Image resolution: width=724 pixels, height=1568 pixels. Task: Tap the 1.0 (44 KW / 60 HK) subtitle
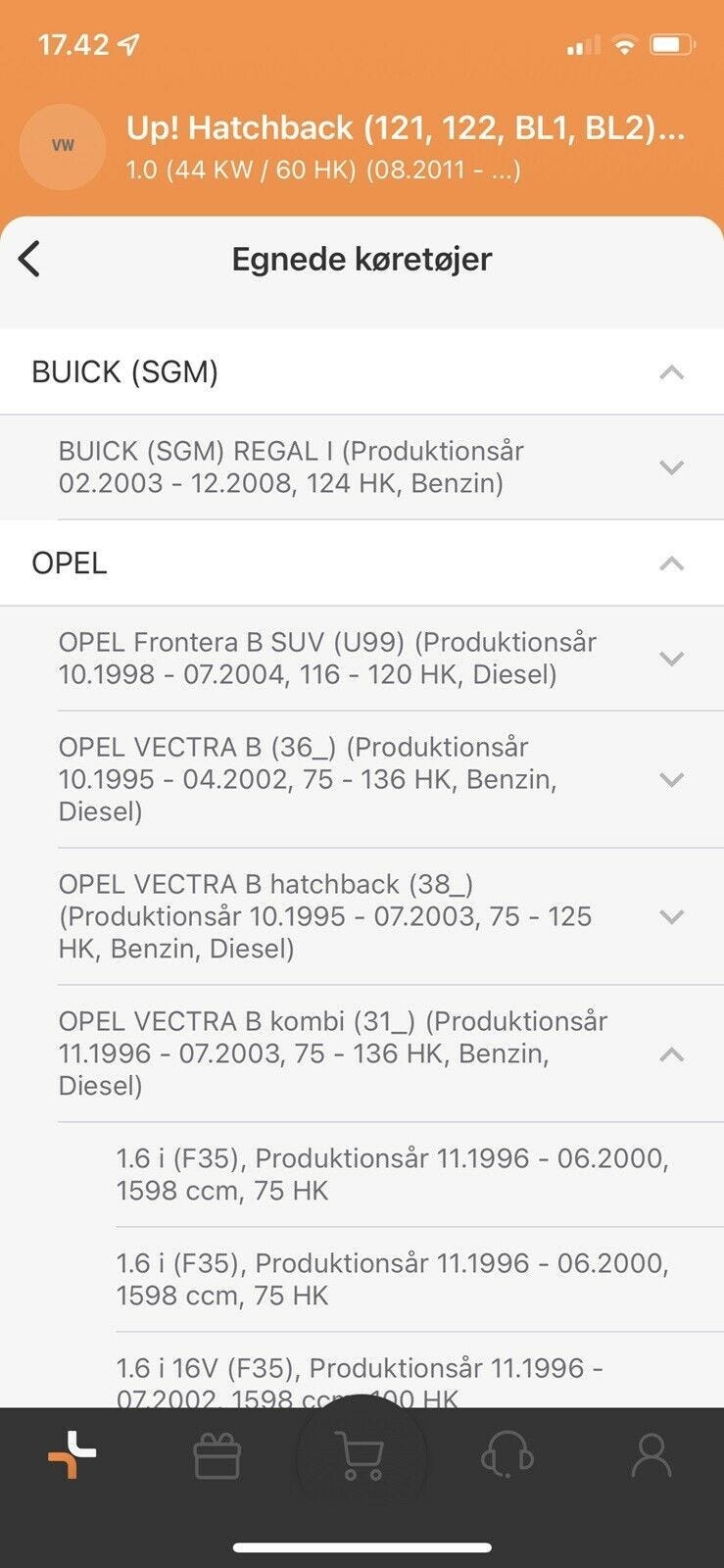pyautogui.click(x=323, y=170)
